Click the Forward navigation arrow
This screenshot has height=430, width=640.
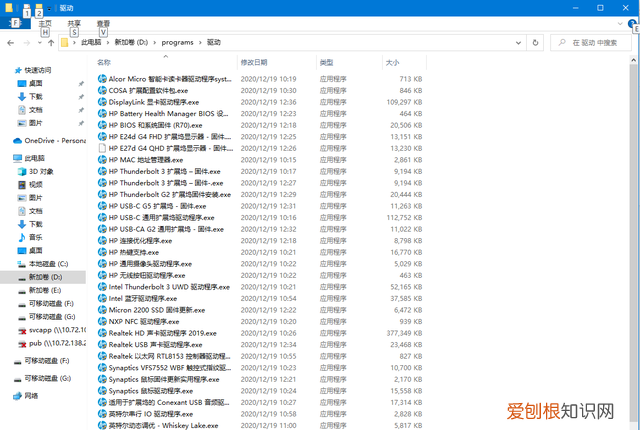(27, 42)
